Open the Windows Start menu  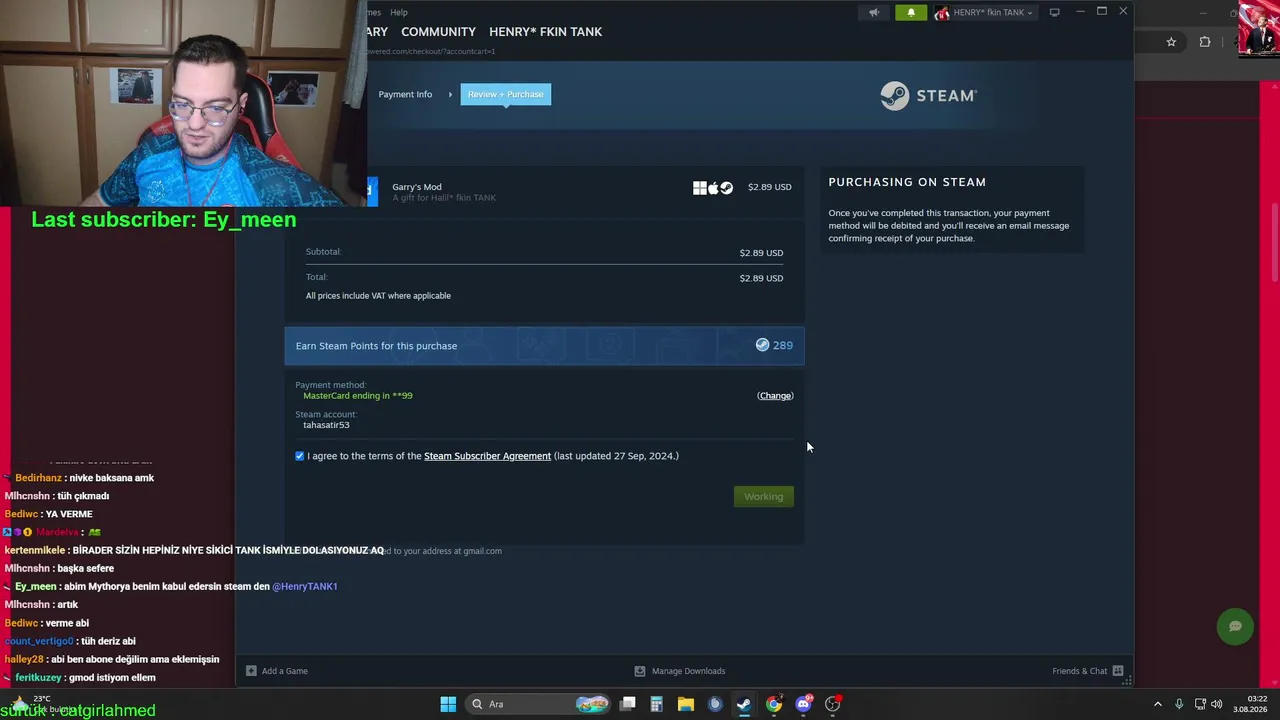448,704
